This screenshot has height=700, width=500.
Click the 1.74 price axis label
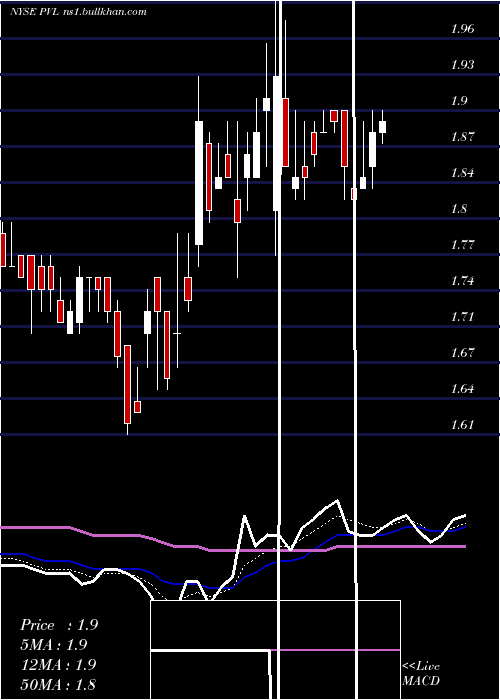(x=462, y=281)
